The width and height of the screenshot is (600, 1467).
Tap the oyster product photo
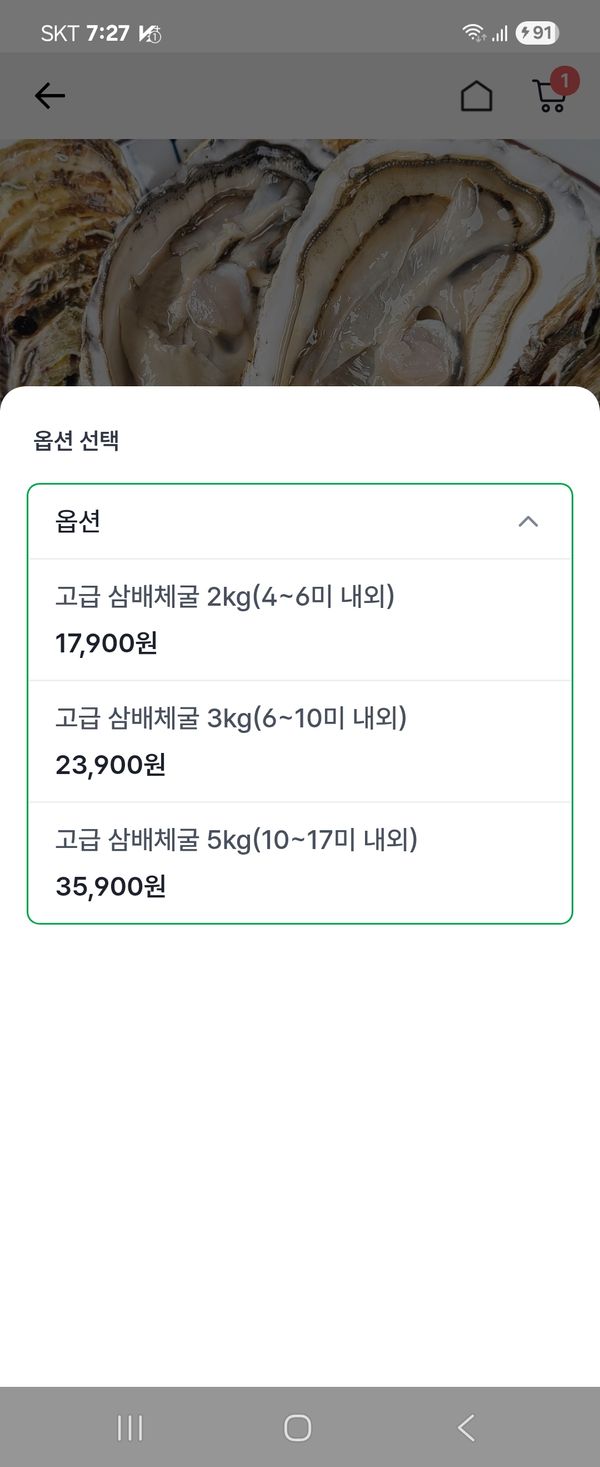click(300, 260)
